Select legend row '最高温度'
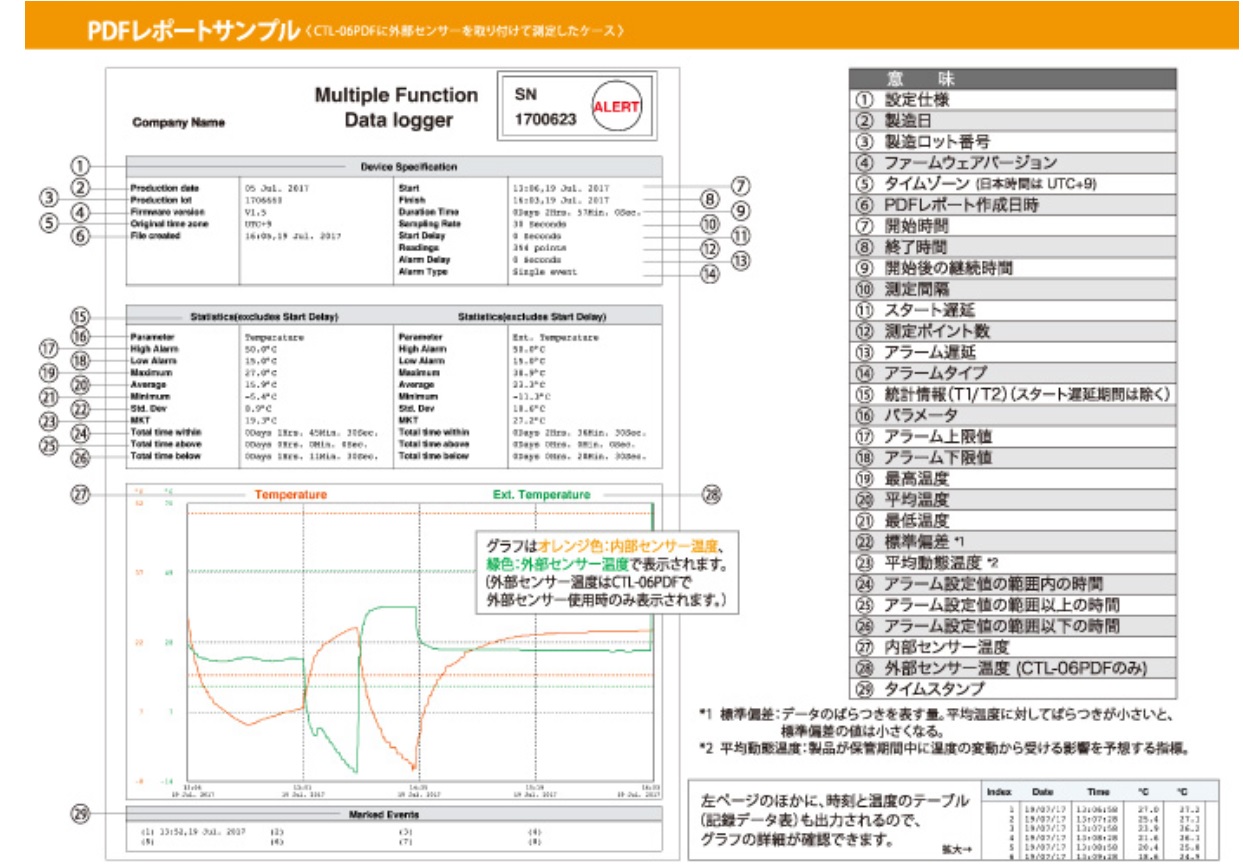 click(x=1012, y=479)
